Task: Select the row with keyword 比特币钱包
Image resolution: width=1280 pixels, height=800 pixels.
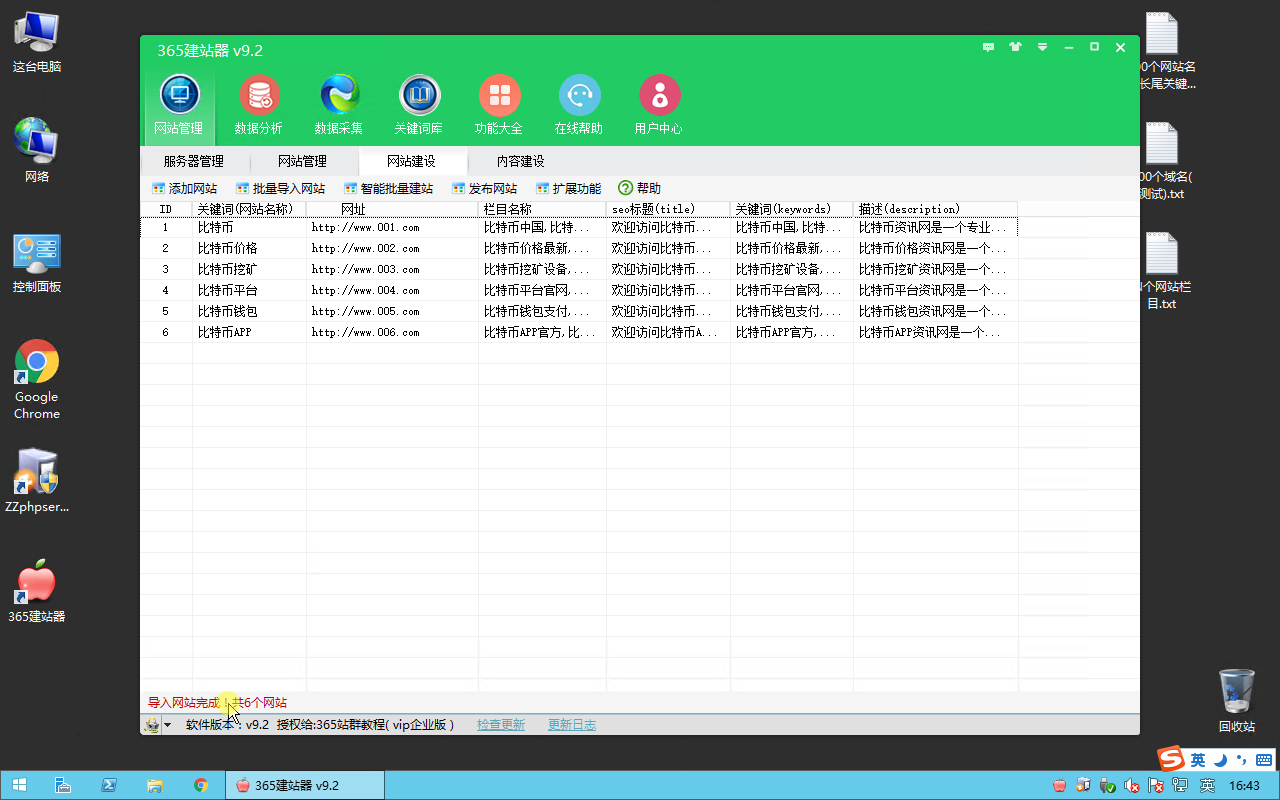Action: pyautogui.click(x=579, y=311)
